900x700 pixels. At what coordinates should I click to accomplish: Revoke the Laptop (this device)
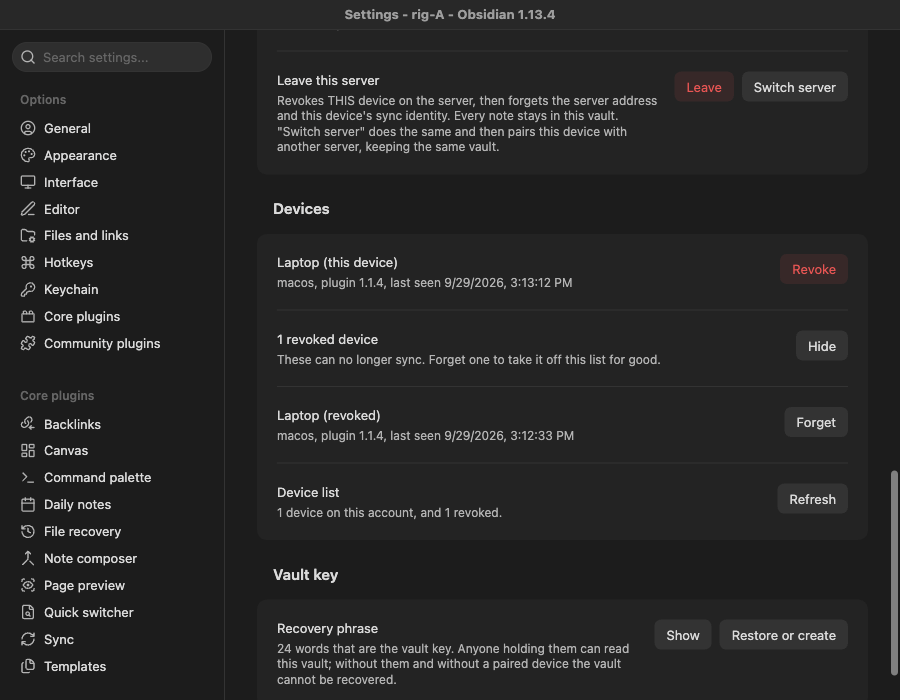pyautogui.click(x=813, y=269)
